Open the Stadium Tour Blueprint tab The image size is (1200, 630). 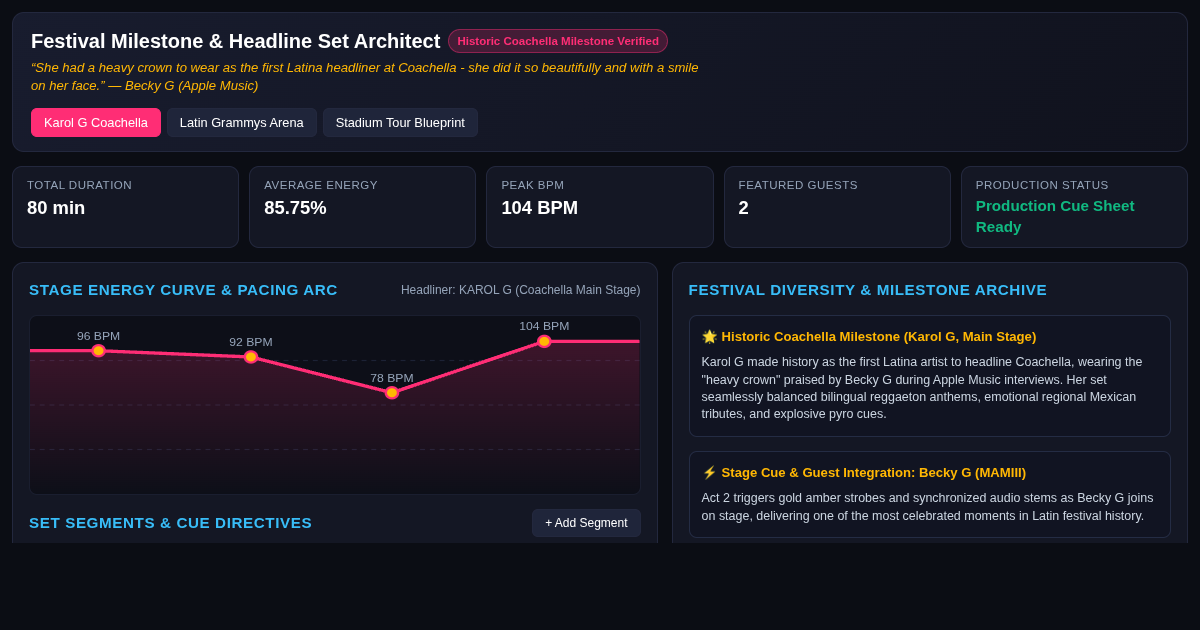click(x=400, y=122)
